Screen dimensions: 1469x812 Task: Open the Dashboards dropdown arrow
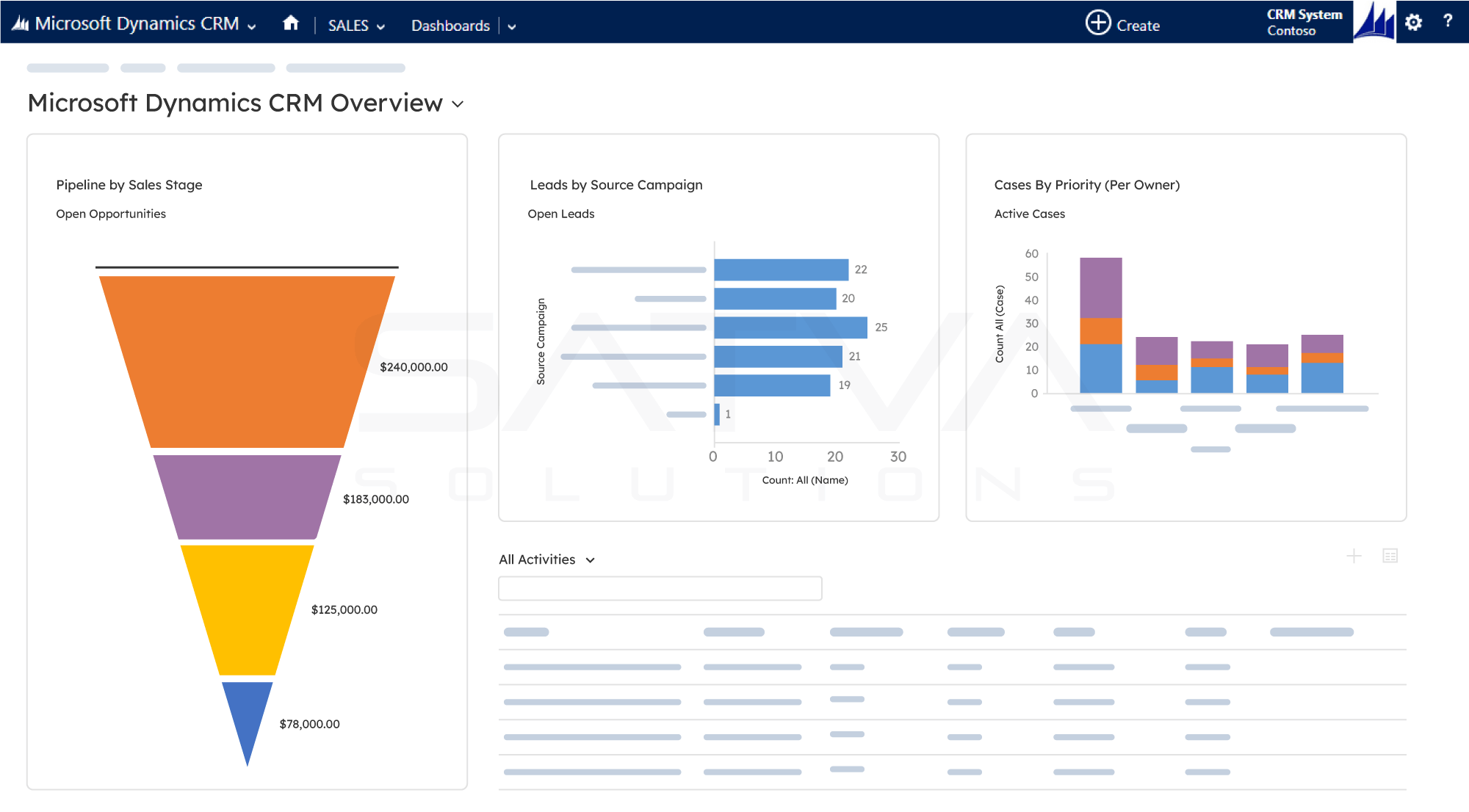click(x=512, y=27)
